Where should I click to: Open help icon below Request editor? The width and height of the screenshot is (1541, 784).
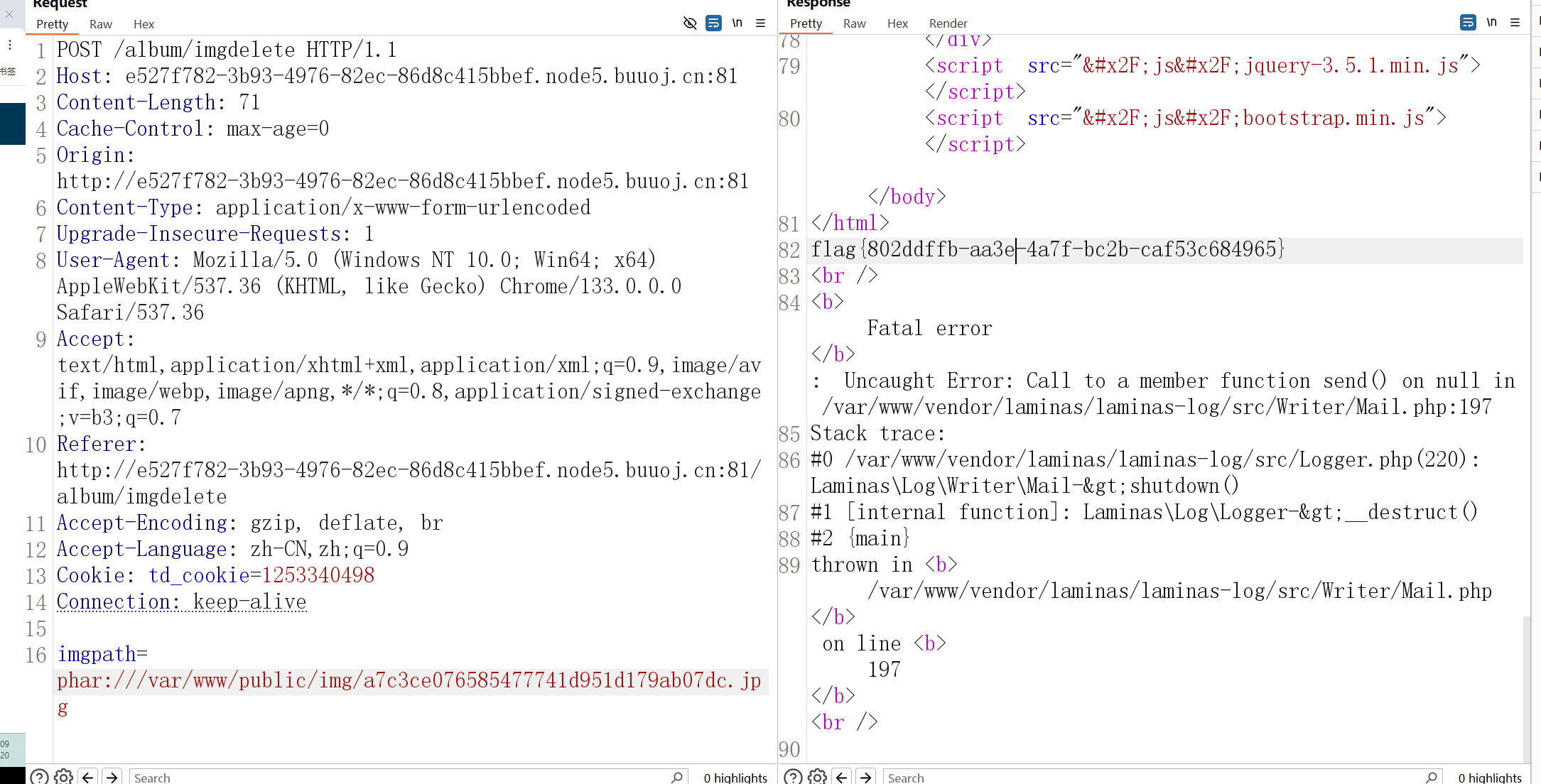39,777
